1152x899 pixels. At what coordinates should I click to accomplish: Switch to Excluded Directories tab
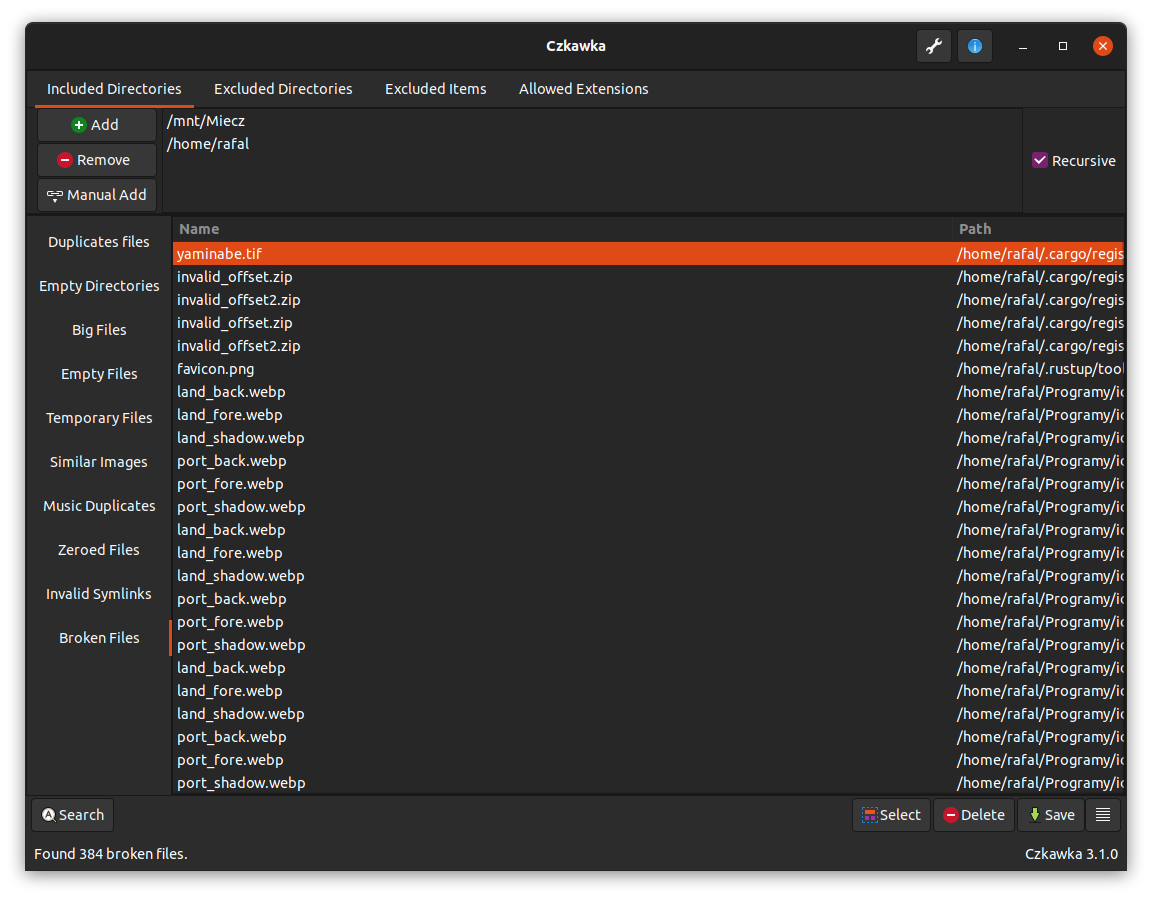[283, 89]
